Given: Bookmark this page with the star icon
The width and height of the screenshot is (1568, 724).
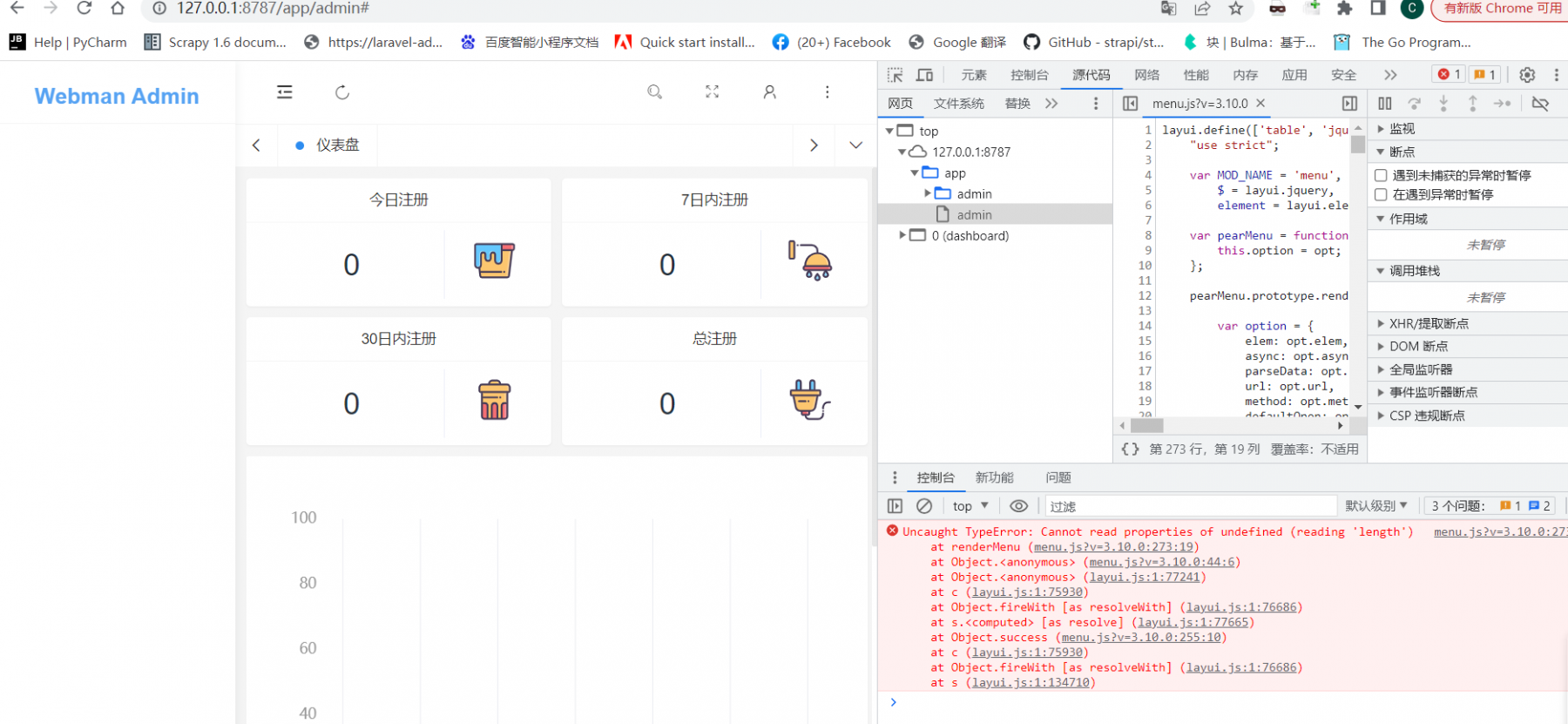Looking at the screenshot, I should coord(1236,9).
